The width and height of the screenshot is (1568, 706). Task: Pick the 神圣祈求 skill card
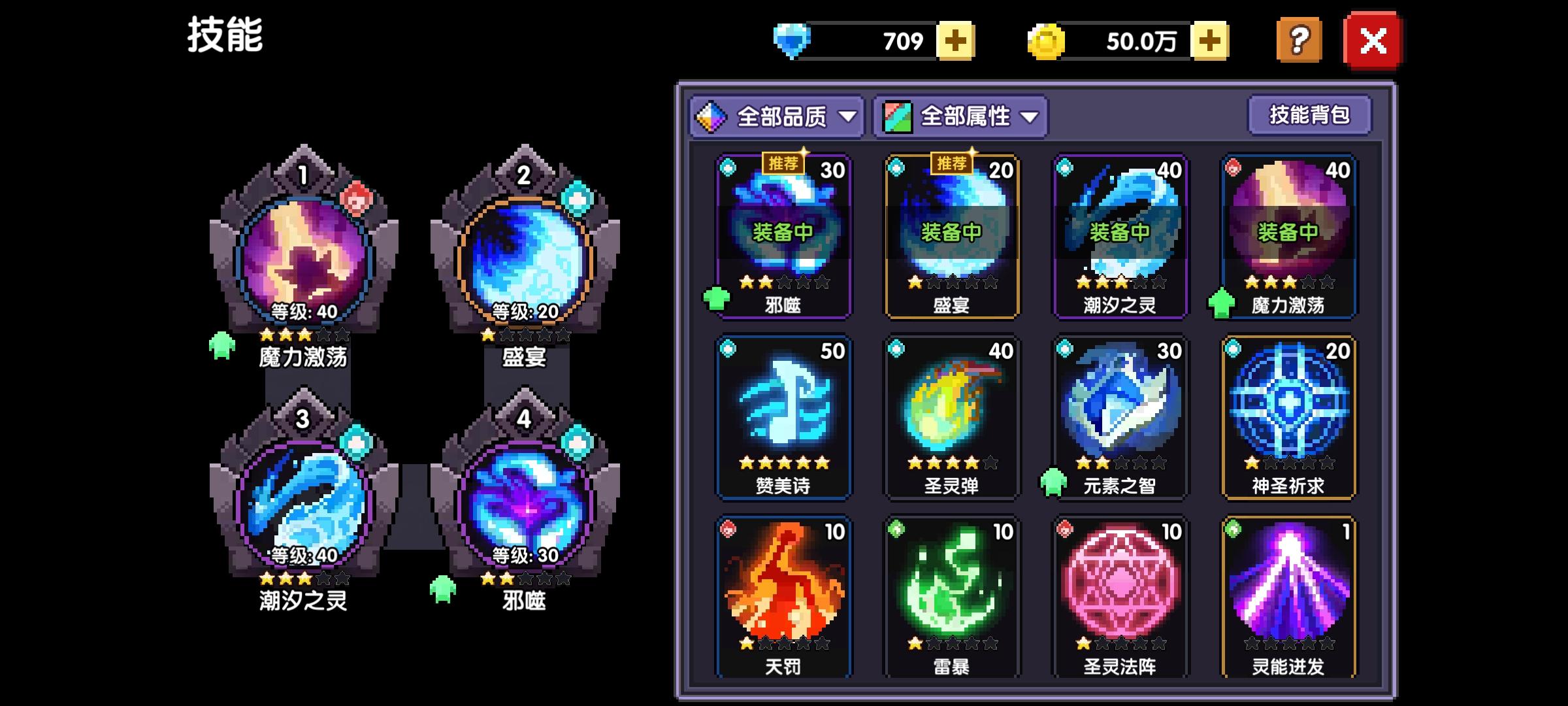point(1288,417)
